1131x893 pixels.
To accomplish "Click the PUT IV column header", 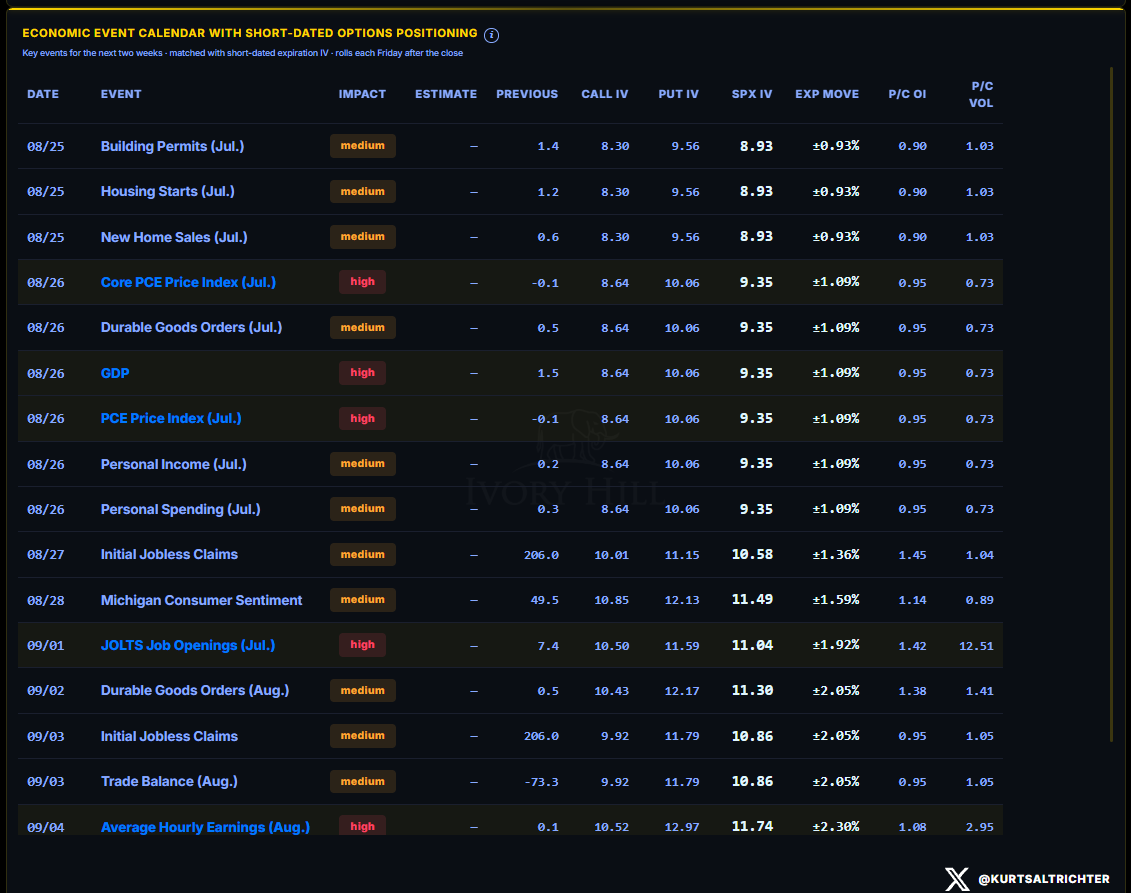I will (678, 94).
